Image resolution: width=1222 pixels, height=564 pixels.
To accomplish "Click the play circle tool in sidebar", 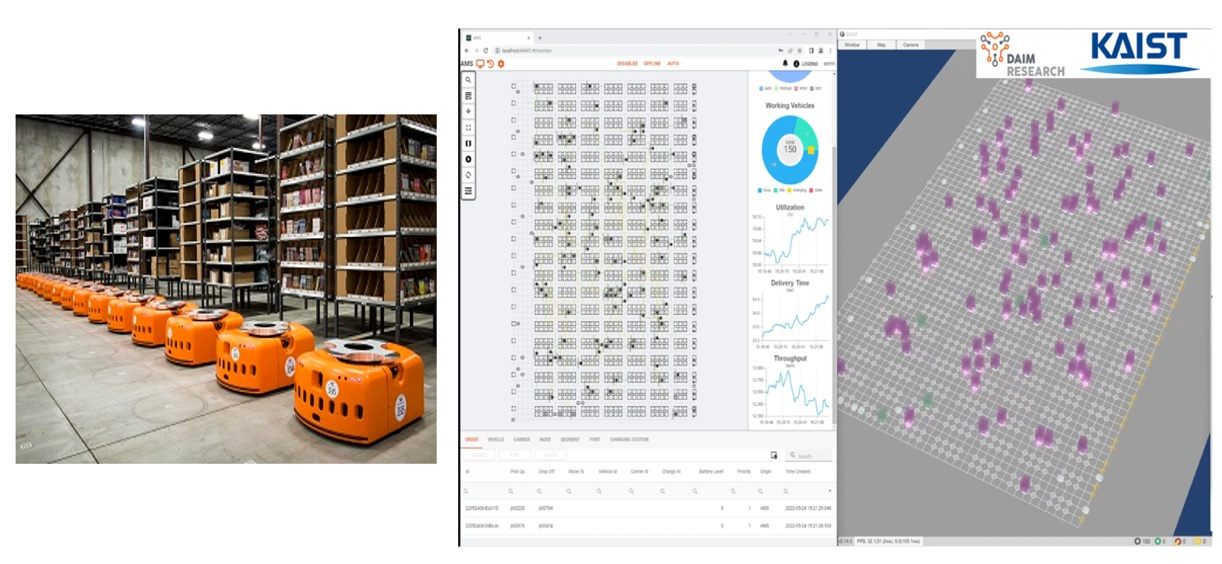I will tap(468, 159).
